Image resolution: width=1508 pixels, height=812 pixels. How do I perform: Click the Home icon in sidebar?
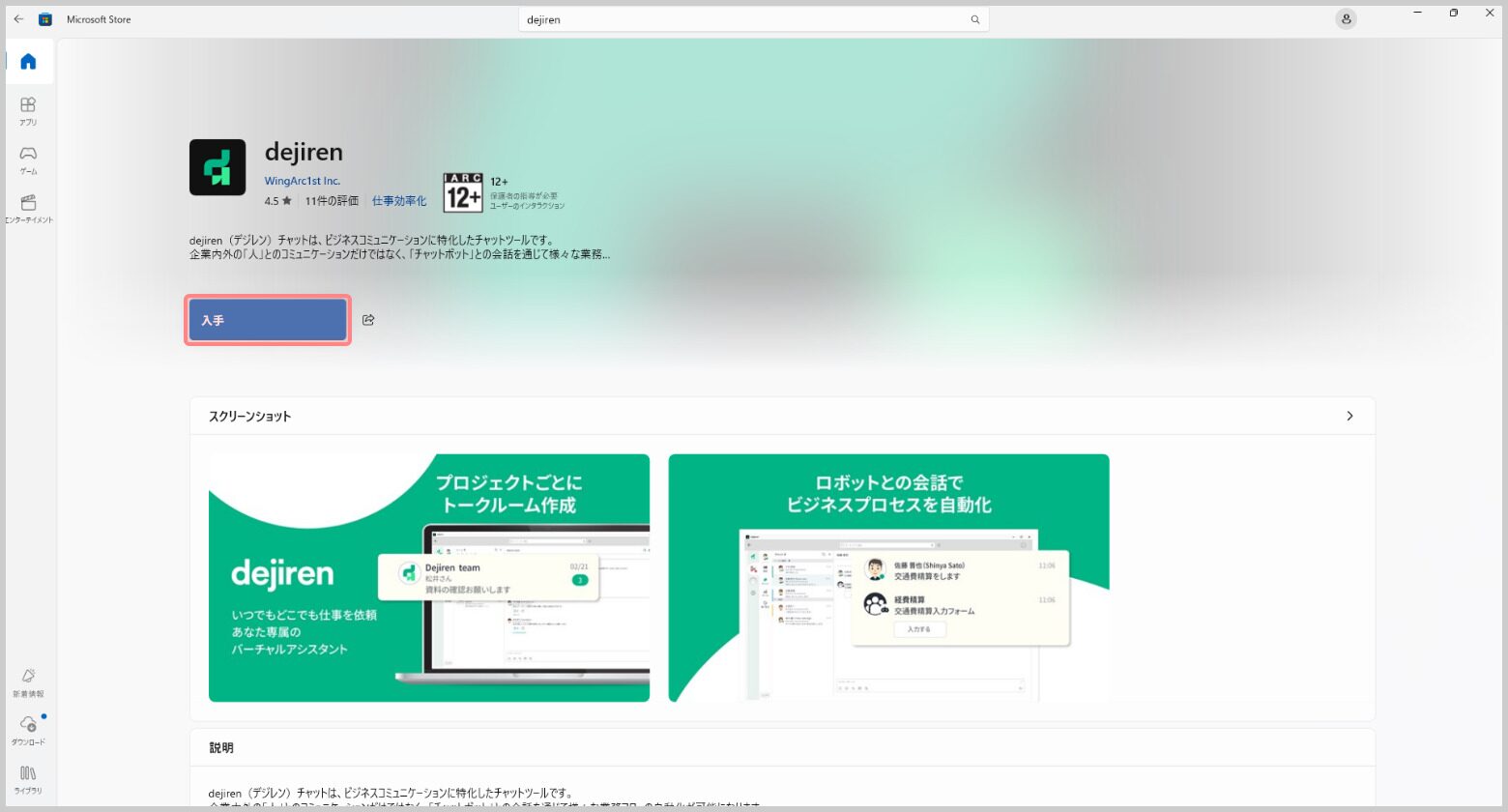tap(28, 62)
